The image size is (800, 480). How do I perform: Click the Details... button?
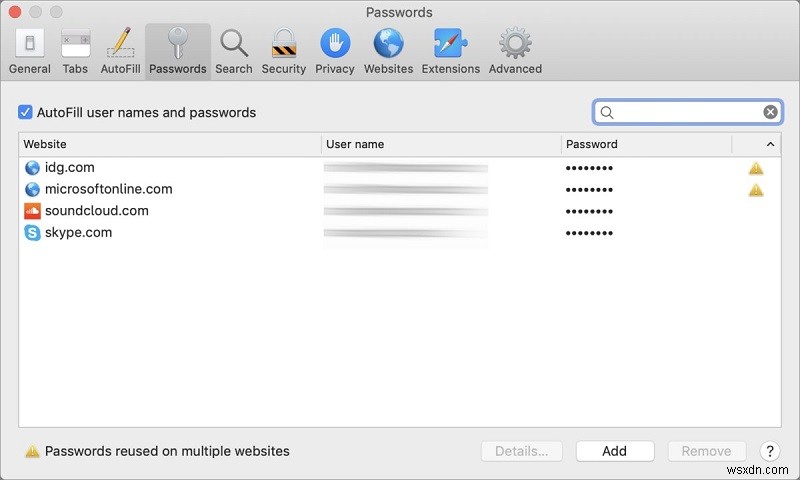point(521,451)
